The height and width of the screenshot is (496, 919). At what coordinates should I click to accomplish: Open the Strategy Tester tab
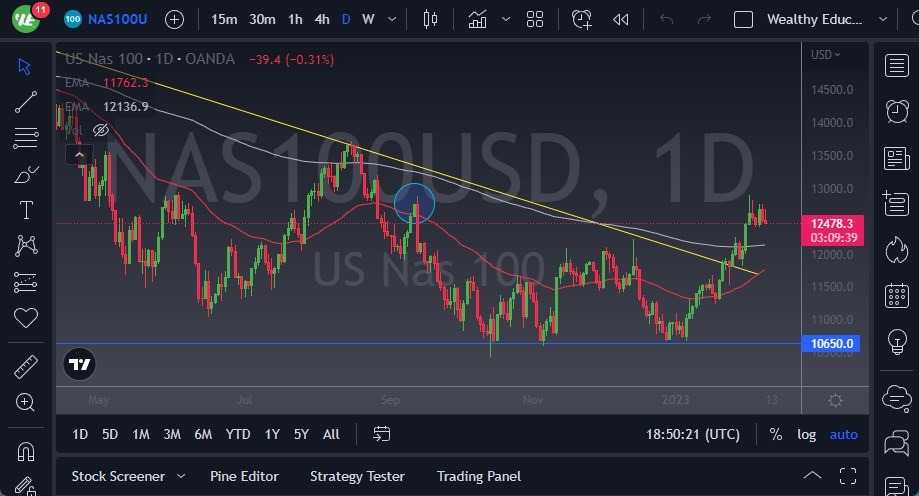(x=357, y=476)
